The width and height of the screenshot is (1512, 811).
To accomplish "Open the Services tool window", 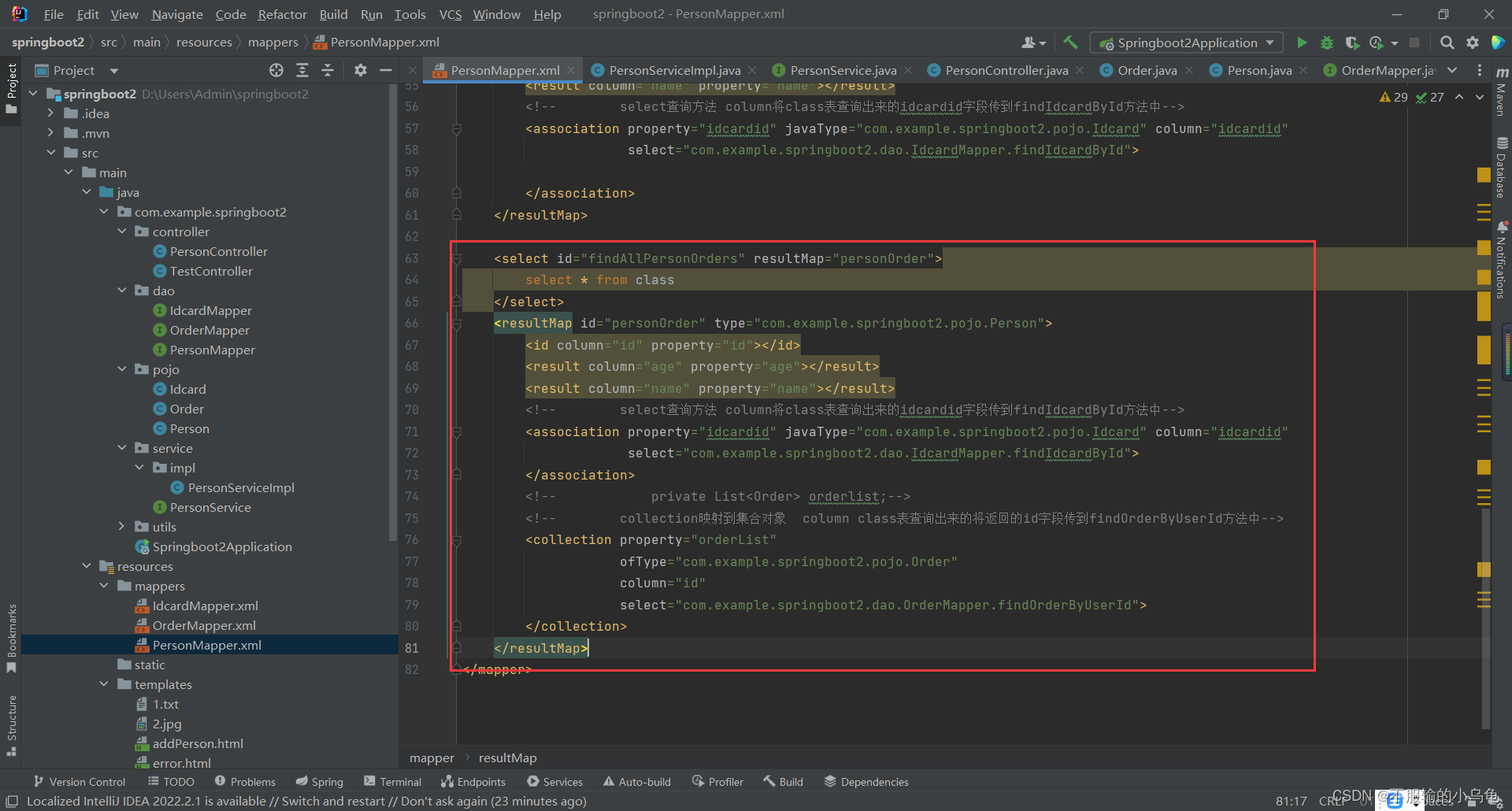I will (x=555, y=782).
